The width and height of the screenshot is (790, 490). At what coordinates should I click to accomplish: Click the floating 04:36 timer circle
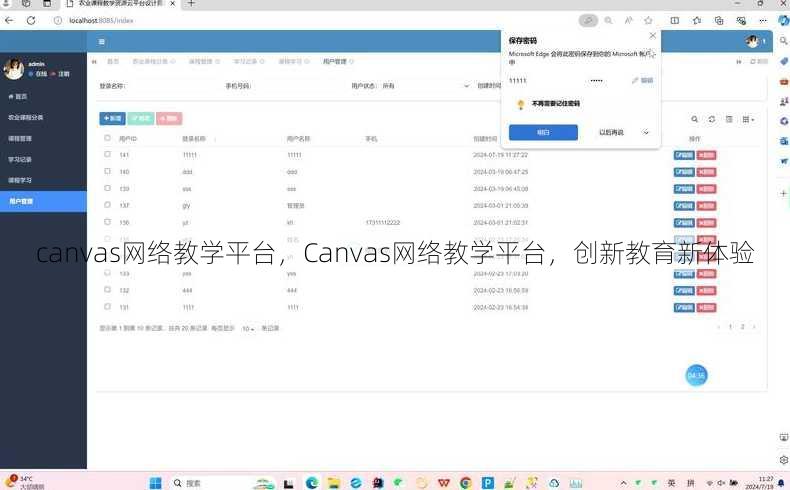[x=696, y=376]
